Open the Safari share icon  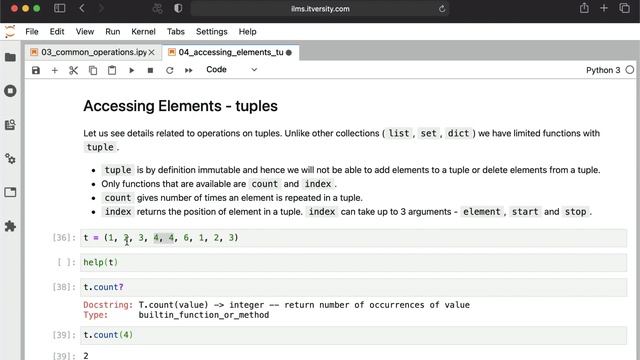[584, 8]
